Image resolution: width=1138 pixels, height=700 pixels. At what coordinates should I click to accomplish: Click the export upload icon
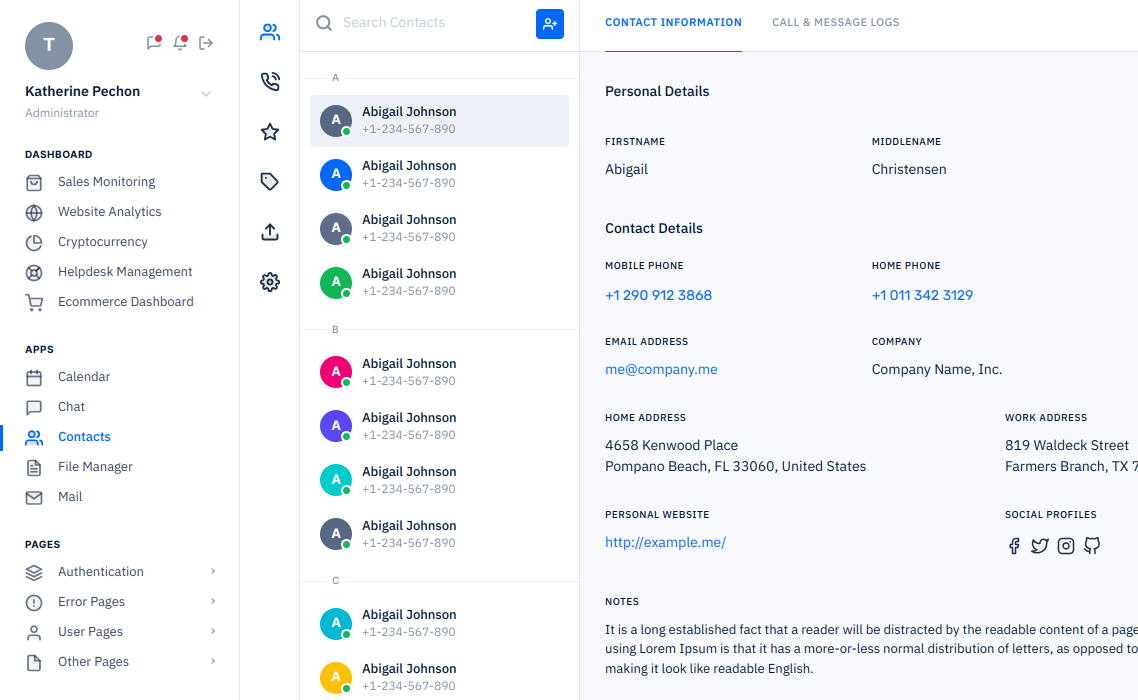(269, 232)
